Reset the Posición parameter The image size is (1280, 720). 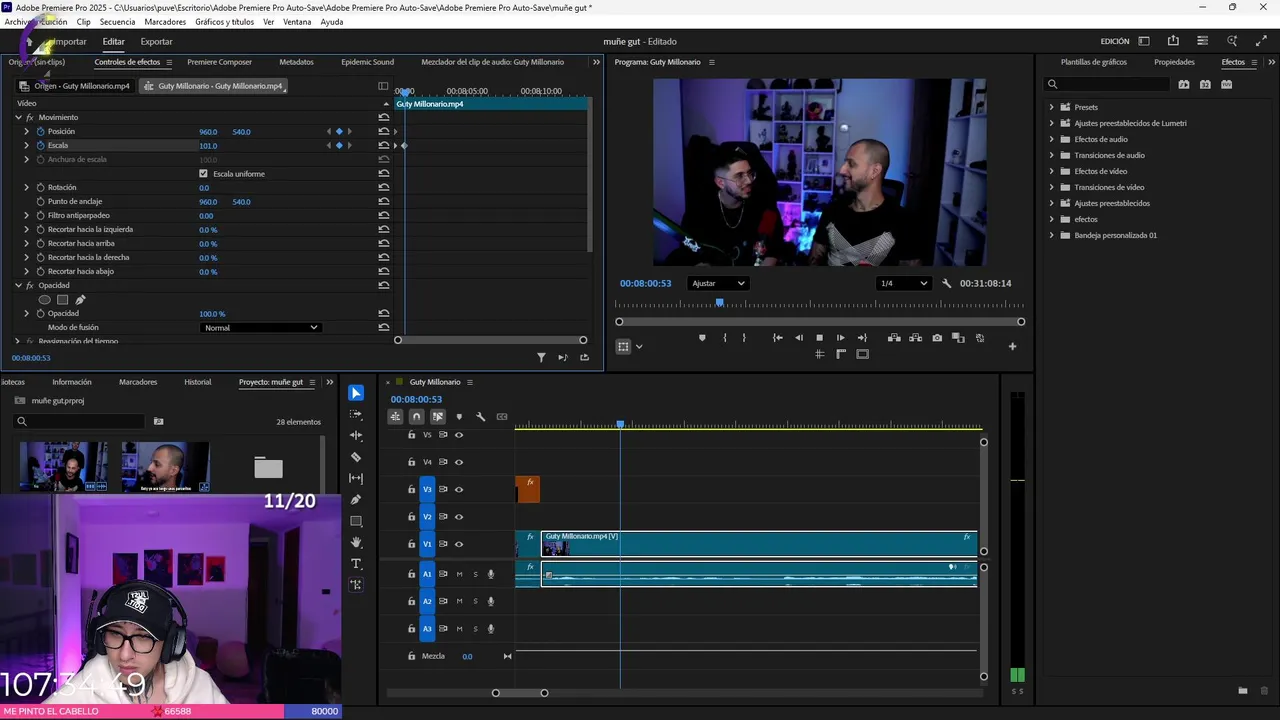384,131
